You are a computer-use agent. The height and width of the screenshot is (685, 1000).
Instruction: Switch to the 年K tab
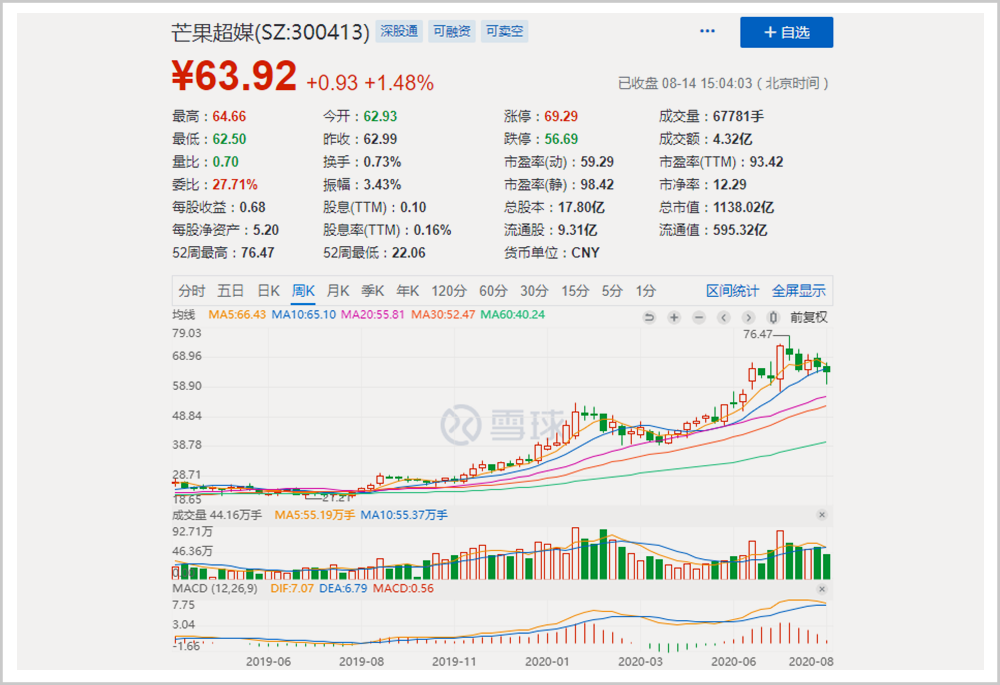pyautogui.click(x=408, y=291)
